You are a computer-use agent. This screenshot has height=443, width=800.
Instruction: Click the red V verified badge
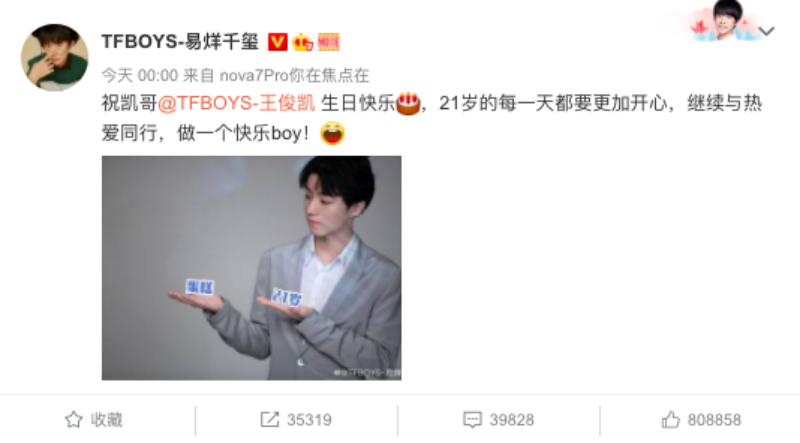pyautogui.click(x=278, y=42)
